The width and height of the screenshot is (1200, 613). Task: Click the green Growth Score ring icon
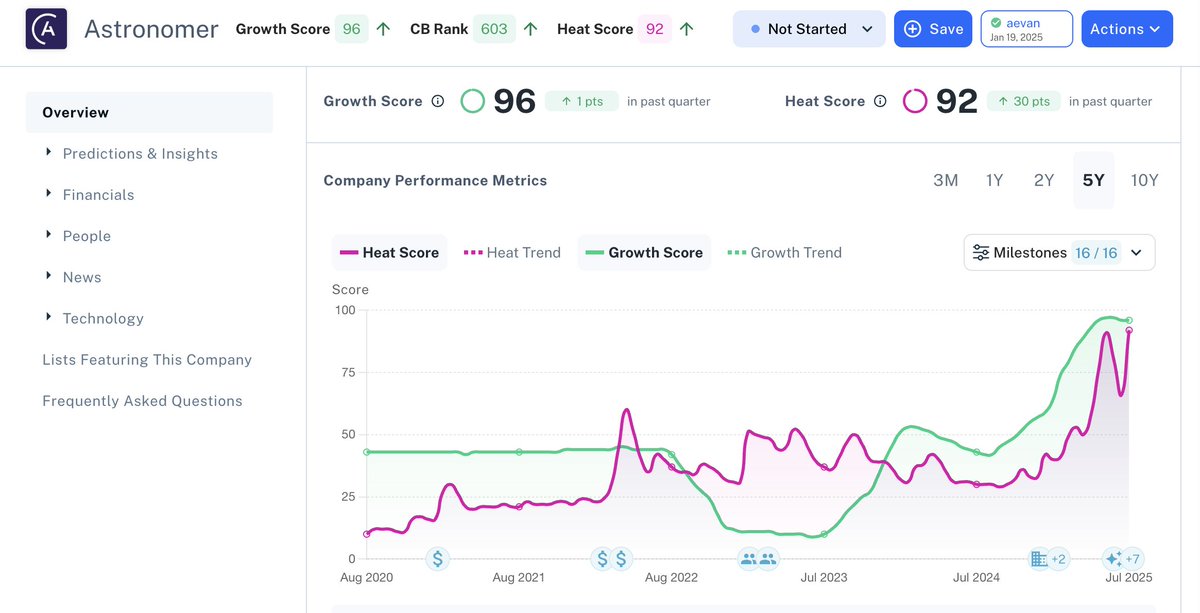tap(473, 101)
